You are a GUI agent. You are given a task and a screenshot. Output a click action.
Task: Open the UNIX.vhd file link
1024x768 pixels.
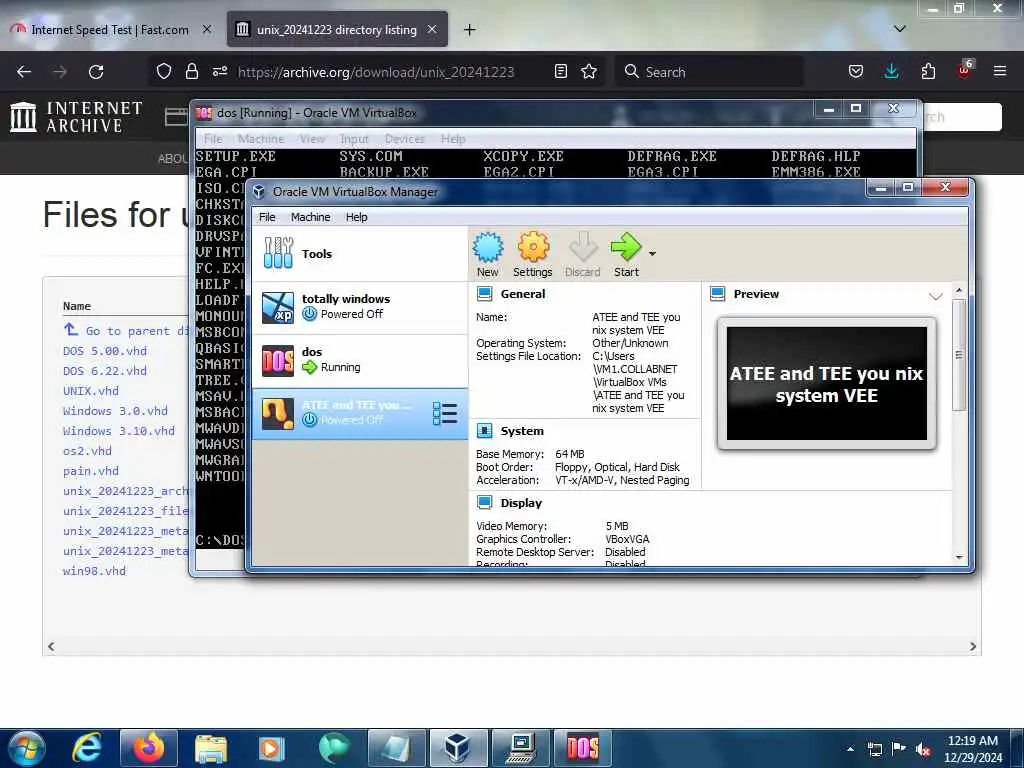(91, 391)
